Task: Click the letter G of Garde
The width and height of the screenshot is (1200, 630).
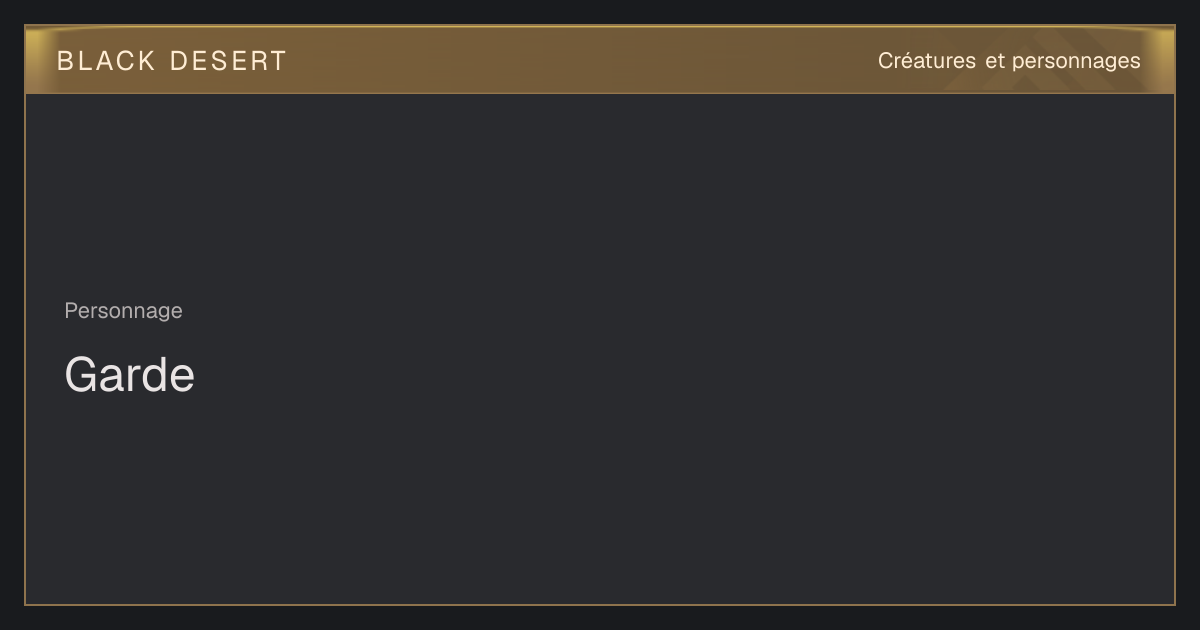Action: [x=80, y=375]
